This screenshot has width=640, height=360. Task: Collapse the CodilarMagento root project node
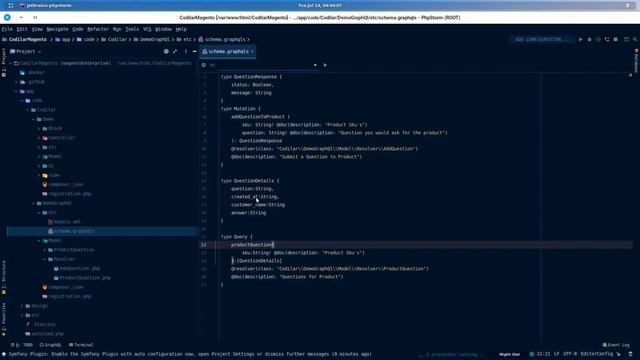[x=11, y=63]
